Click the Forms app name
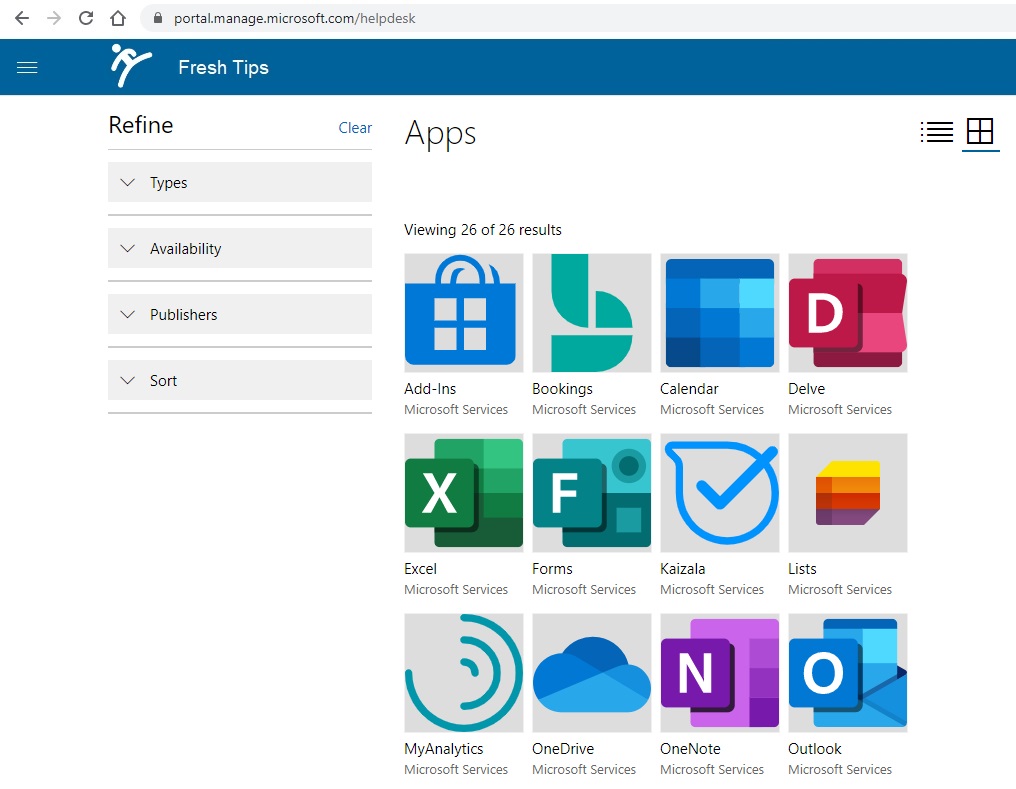 click(x=552, y=569)
